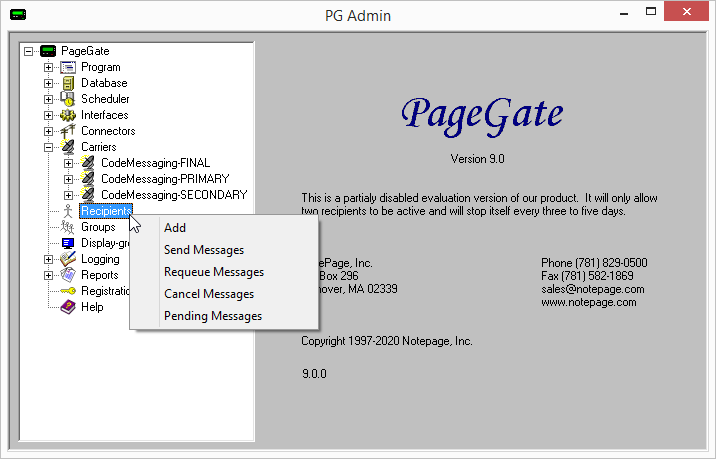
Task: Click the Reports icon
Action: tap(68, 275)
